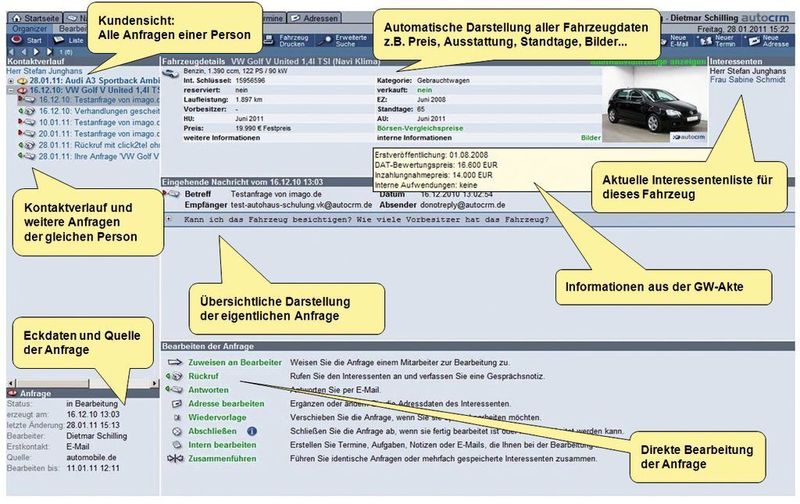This screenshot has height=504, width=800.
Task: Click the Bearbeiter value Dietmar Schilling
Action: pyautogui.click(x=96, y=436)
